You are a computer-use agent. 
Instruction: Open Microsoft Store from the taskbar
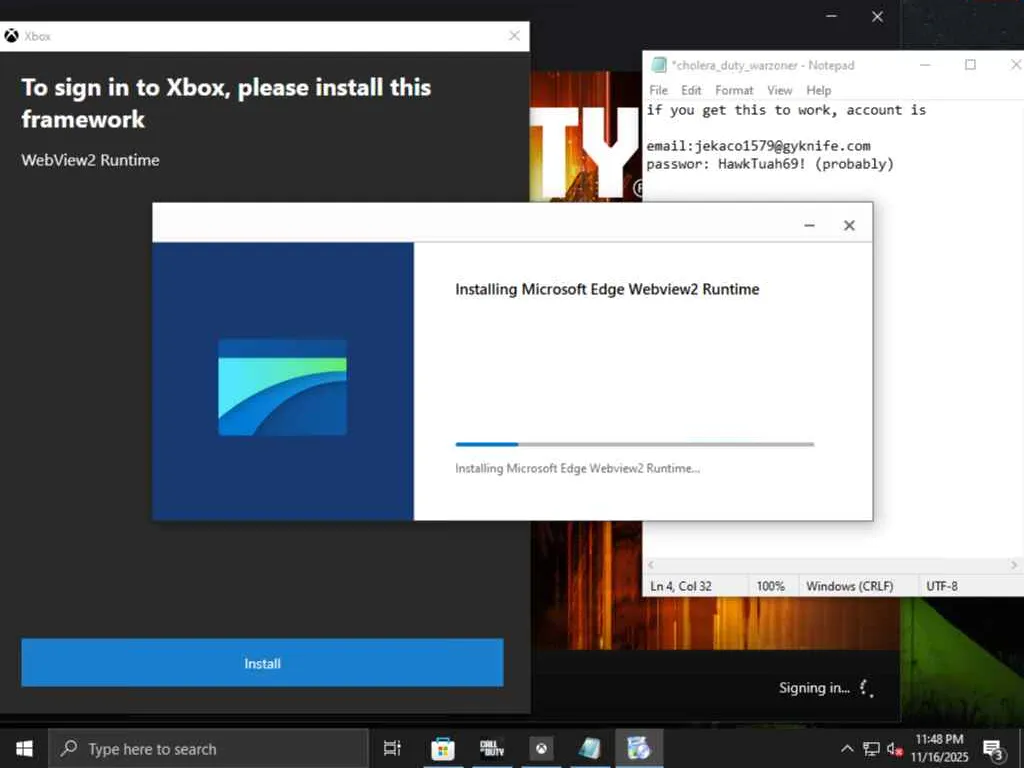tap(442, 748)
